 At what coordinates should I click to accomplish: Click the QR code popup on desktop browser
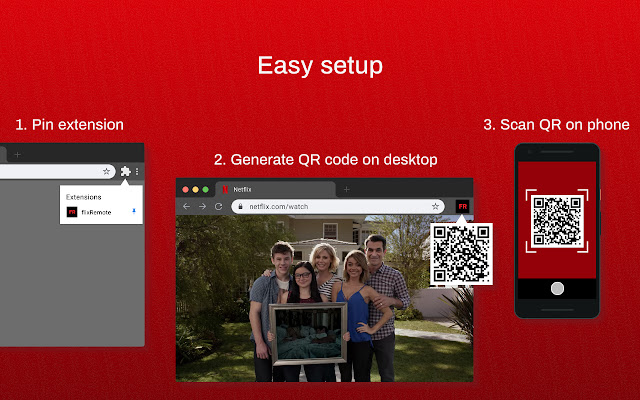461,254
